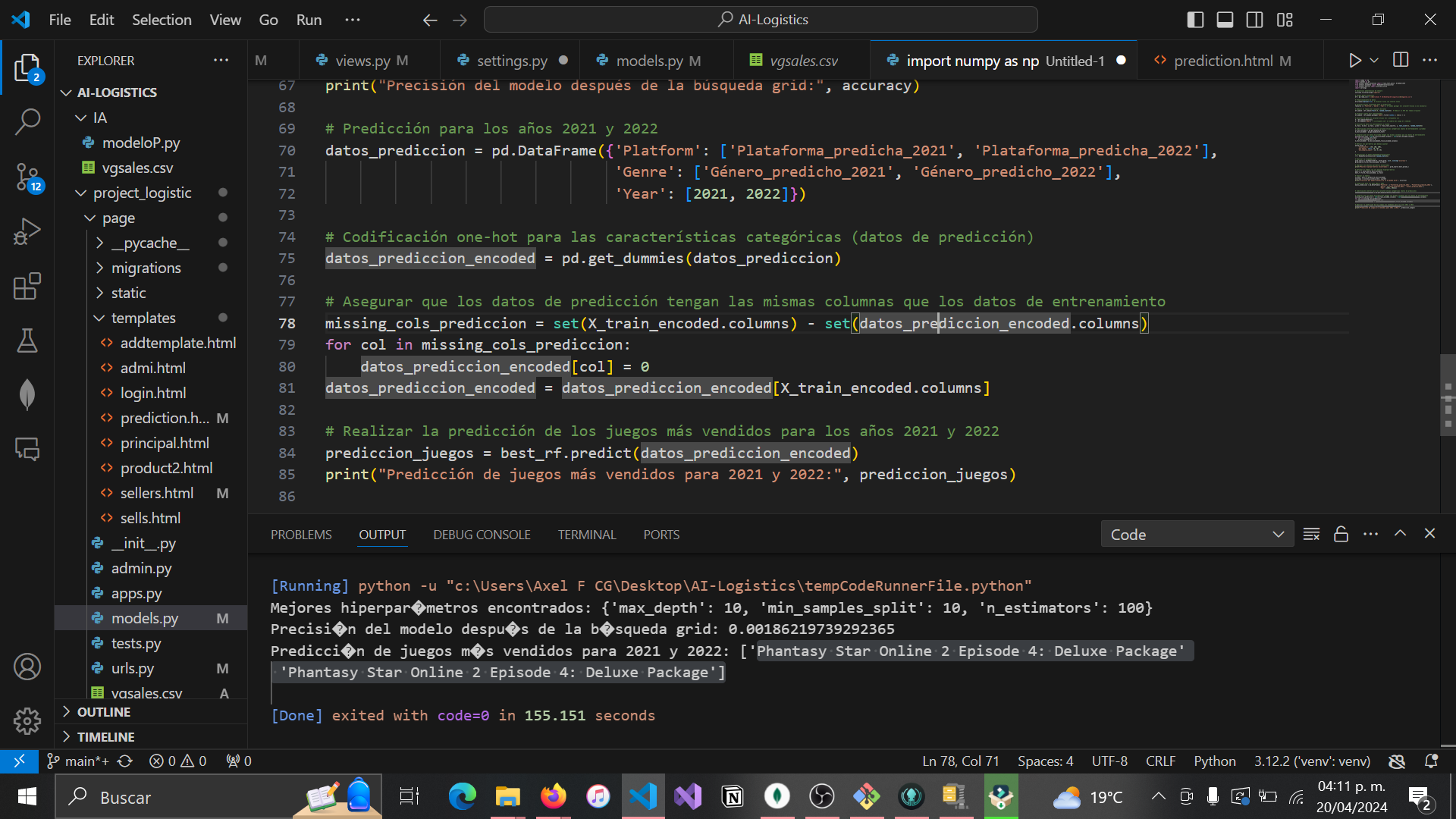This screenshot has height=819, width=1456.
Task: Click the Python language mode in status bar
Action: point(1214,761)
